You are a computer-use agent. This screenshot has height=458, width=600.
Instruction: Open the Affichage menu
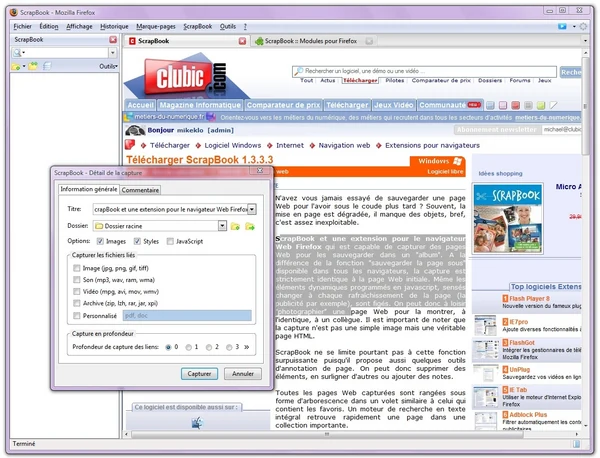[x=79, y=26]
